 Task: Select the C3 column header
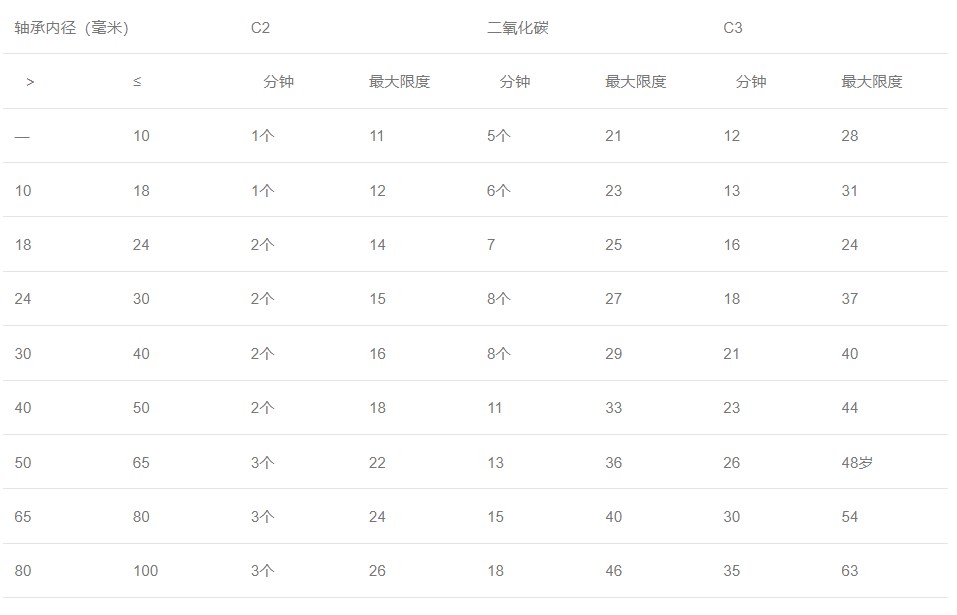tap(732, 28)
